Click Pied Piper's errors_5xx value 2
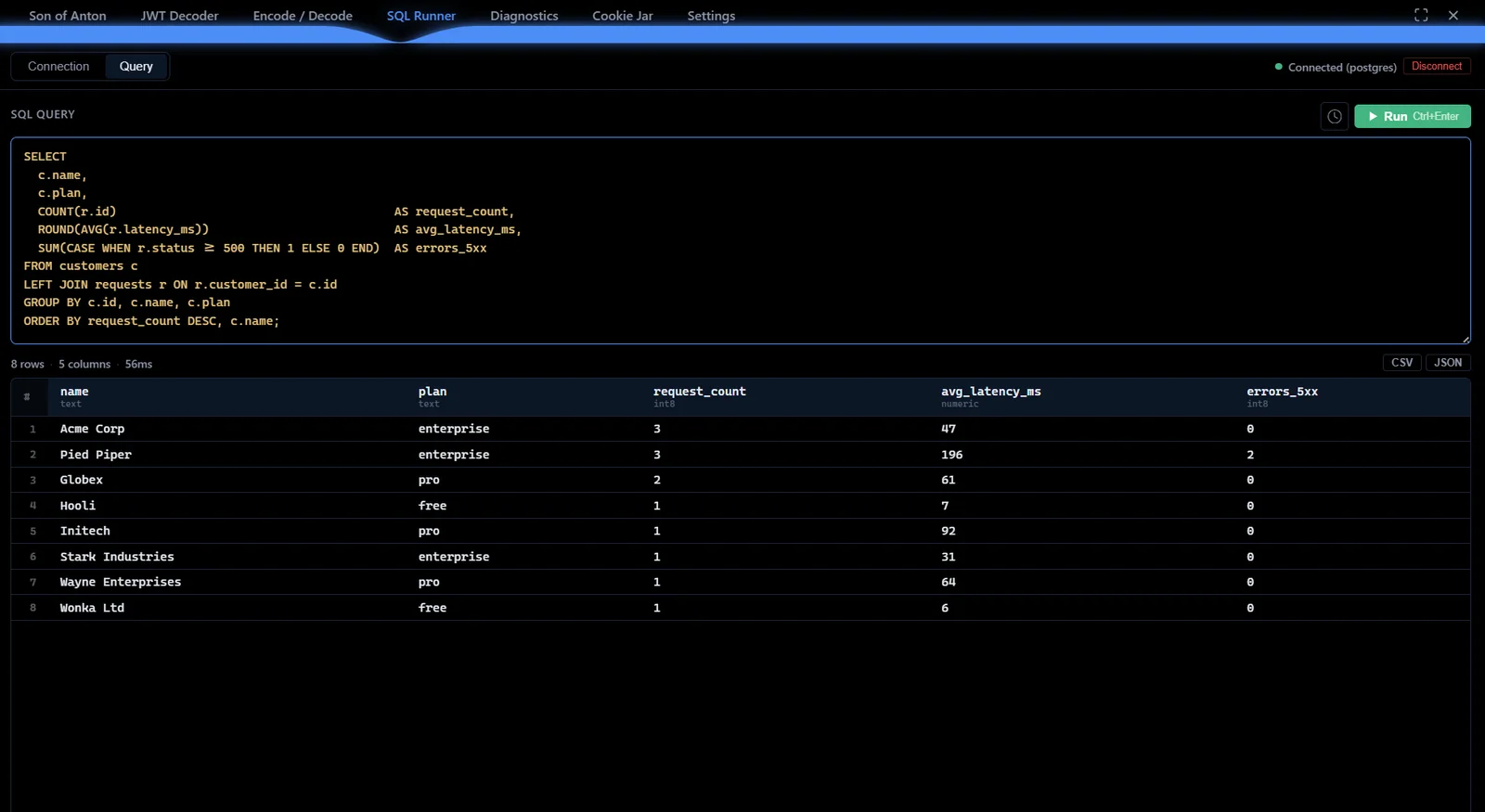This screenshot has height=812, width=1485. click(x=1250, y=455)
